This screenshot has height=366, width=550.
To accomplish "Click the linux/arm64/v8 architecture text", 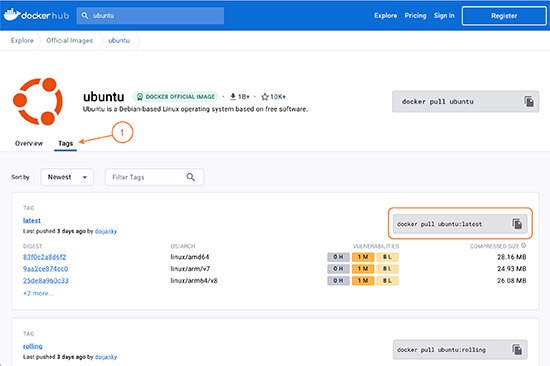I will point(194,281).
